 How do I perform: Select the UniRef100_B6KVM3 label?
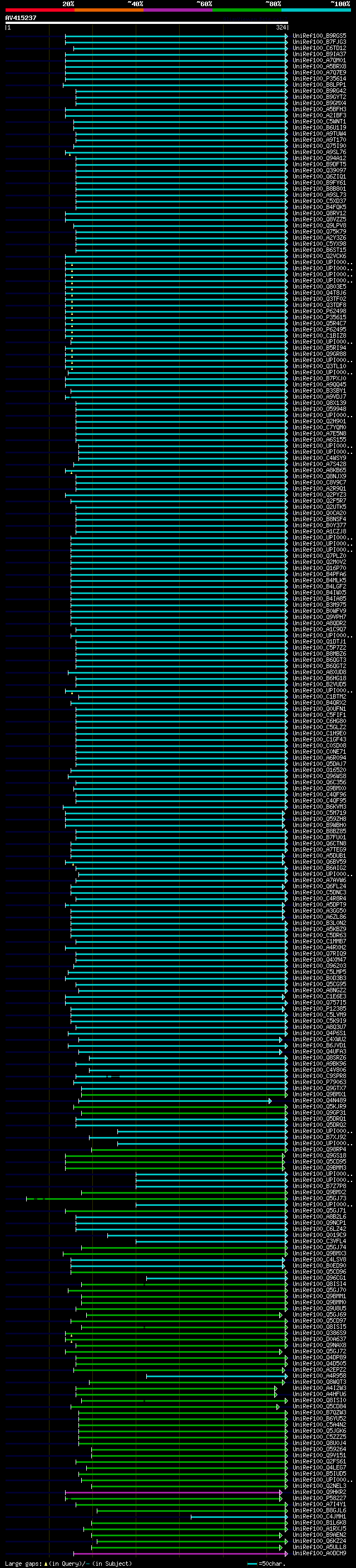[319, 807]
